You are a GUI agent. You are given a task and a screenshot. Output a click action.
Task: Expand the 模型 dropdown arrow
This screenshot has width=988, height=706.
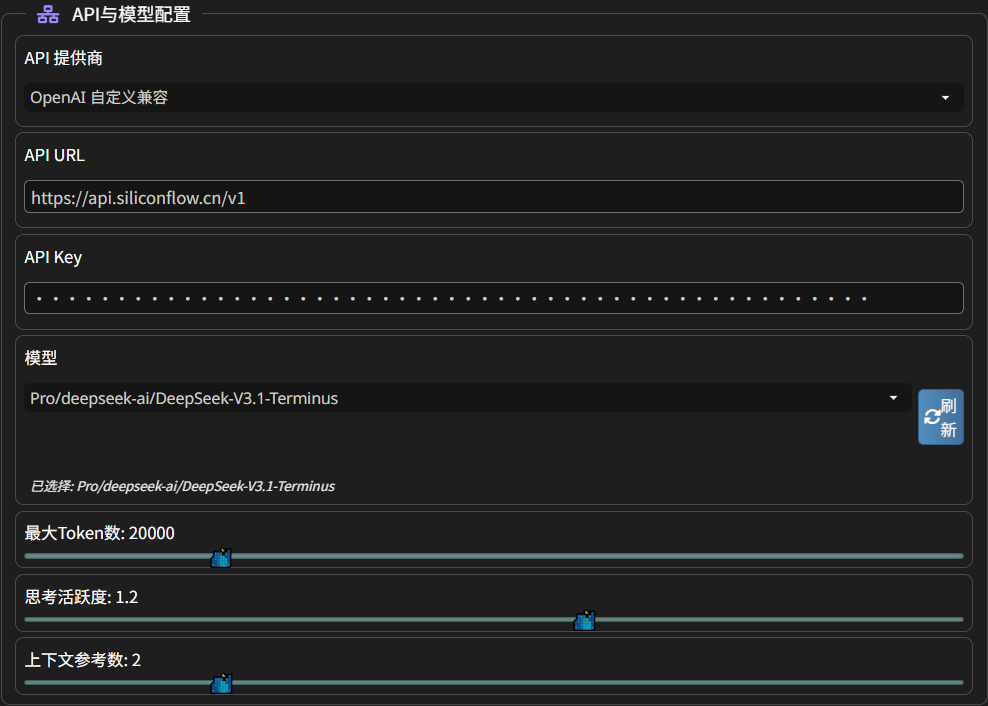(x=893, y=398)
